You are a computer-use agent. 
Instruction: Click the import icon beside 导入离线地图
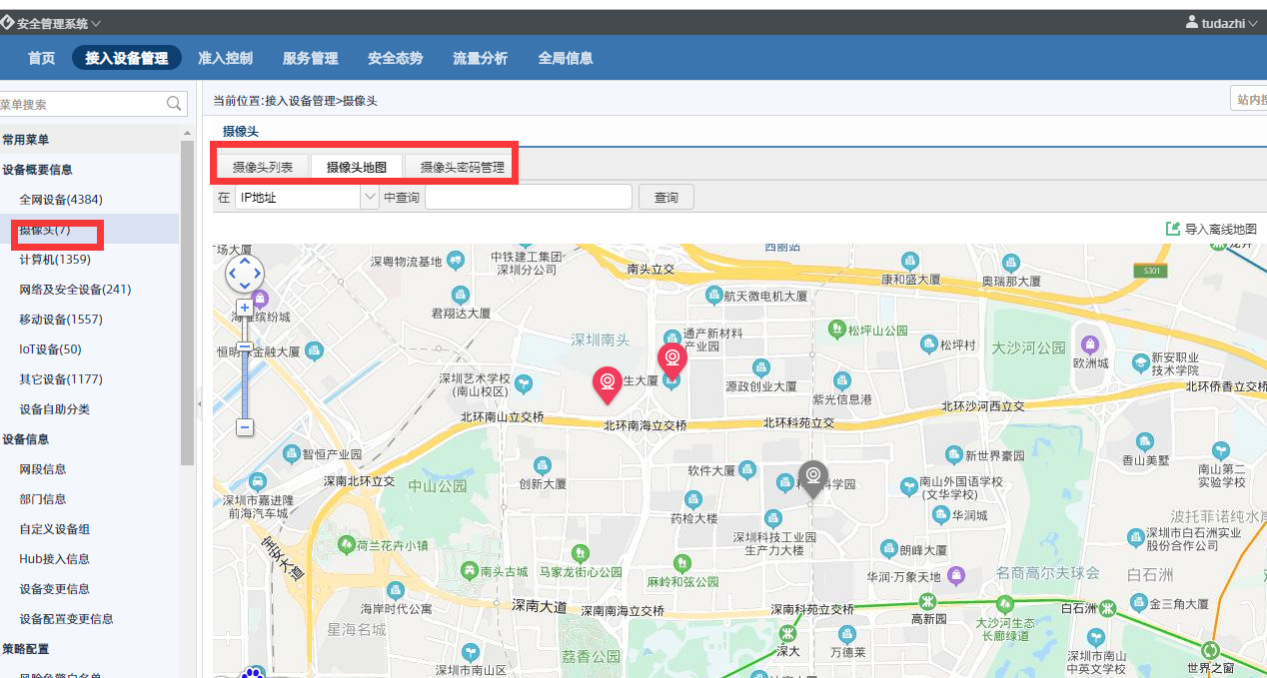coord(1172,229)
